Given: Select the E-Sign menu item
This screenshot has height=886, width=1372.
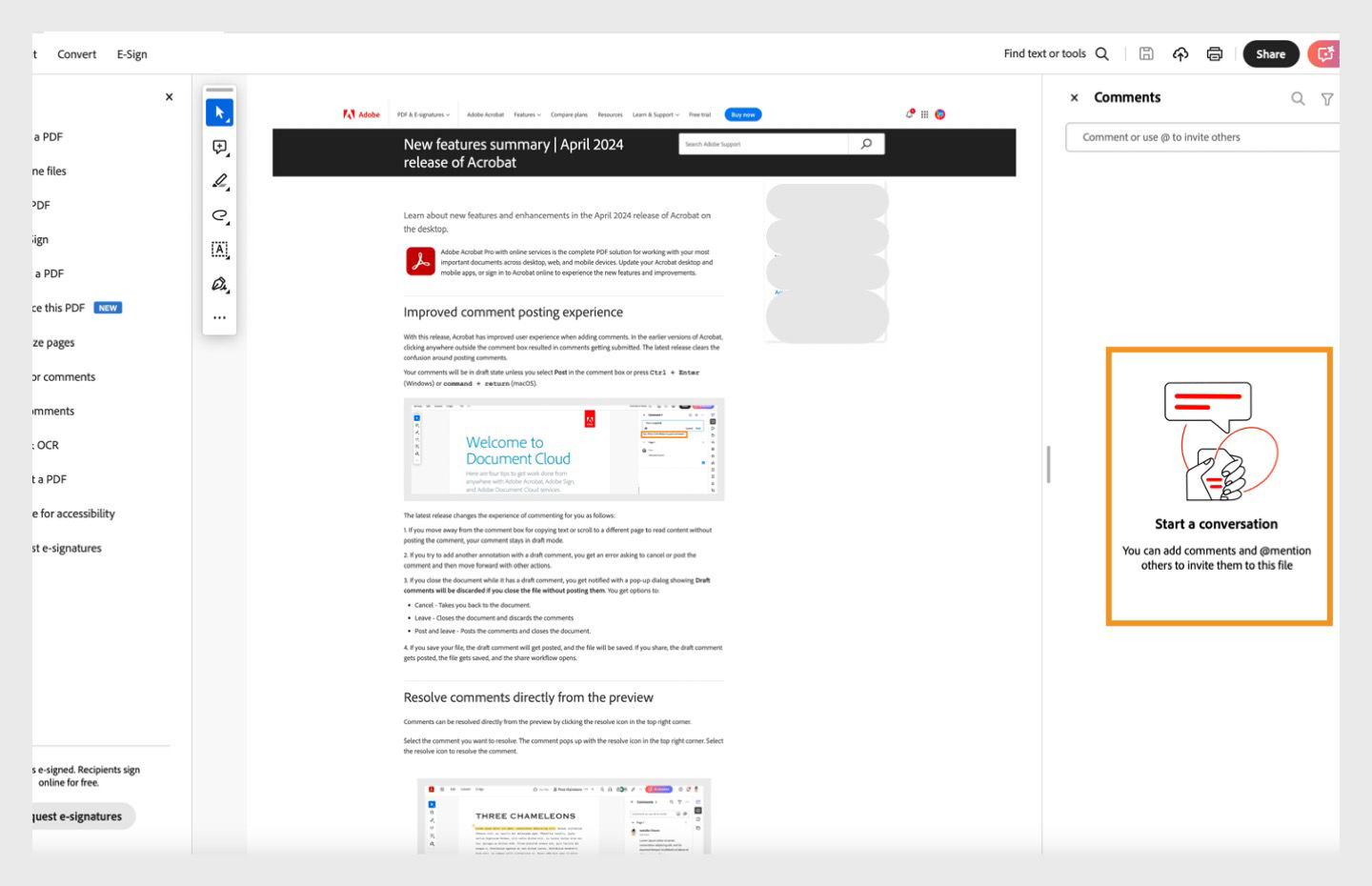Looking at the screenshot, I should click(132, 54).
